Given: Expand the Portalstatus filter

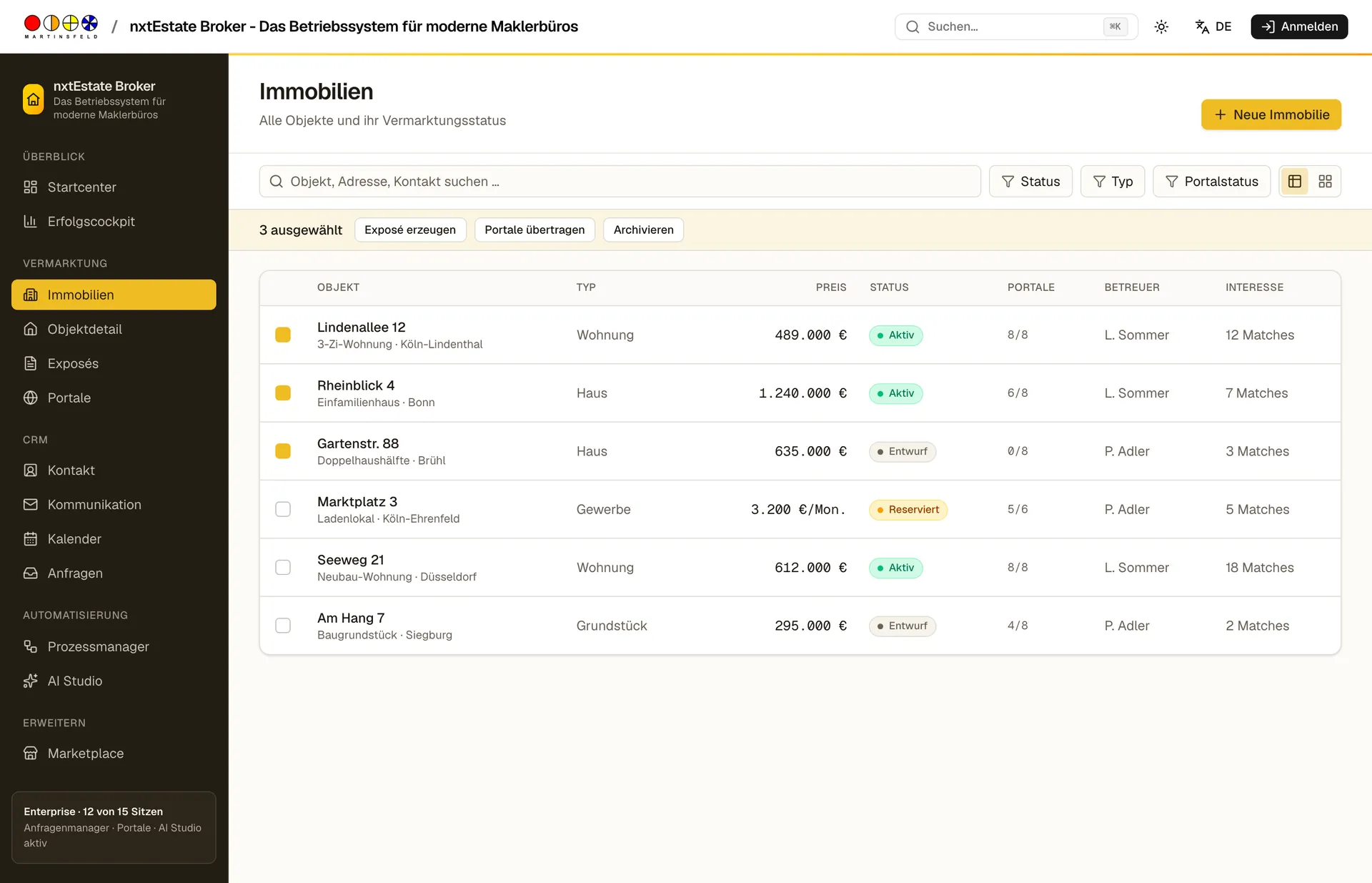Looking at the screenshot, I should click(x=1211, y=182).
